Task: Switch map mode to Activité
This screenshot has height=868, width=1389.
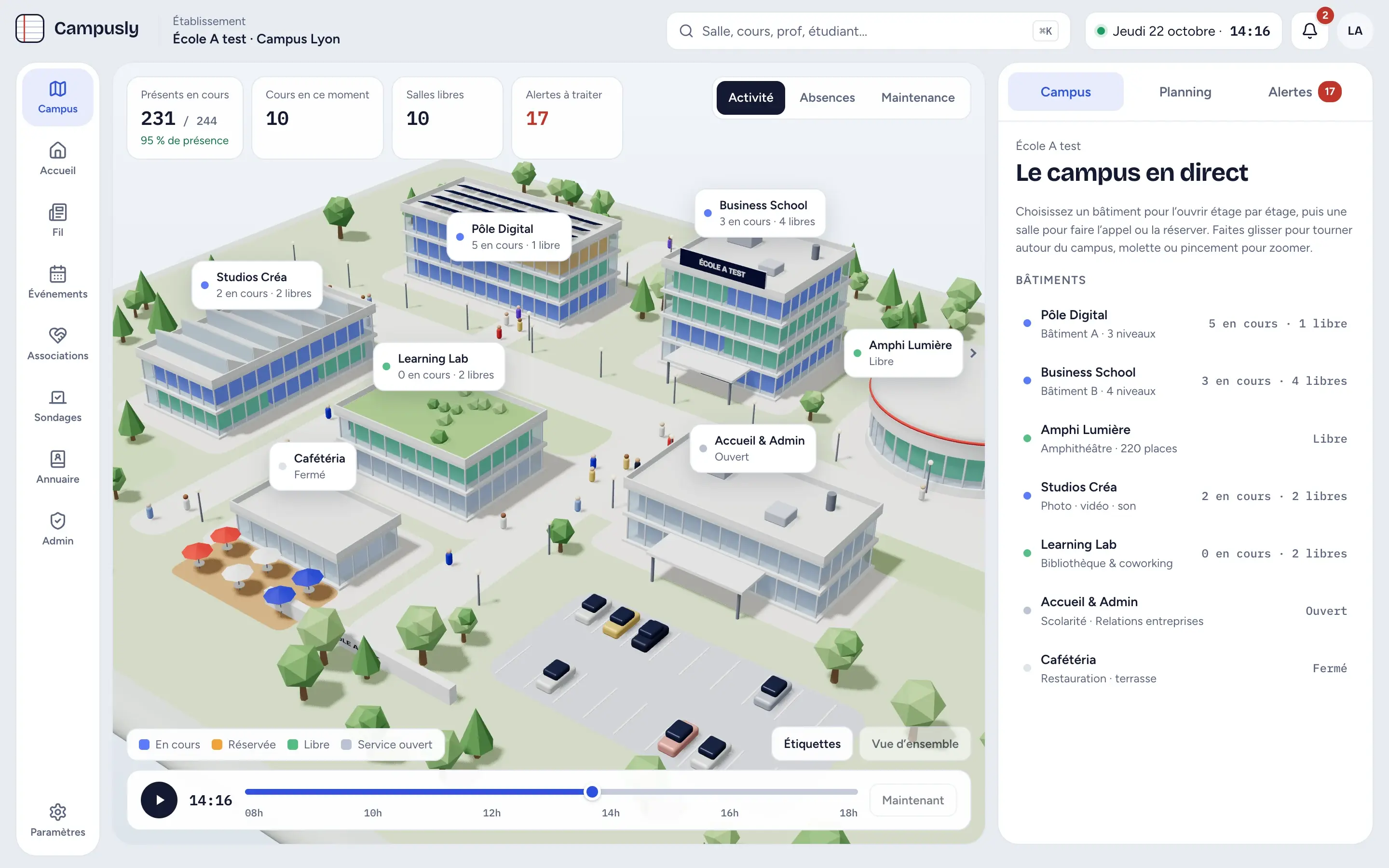Action: pos(750,97)
